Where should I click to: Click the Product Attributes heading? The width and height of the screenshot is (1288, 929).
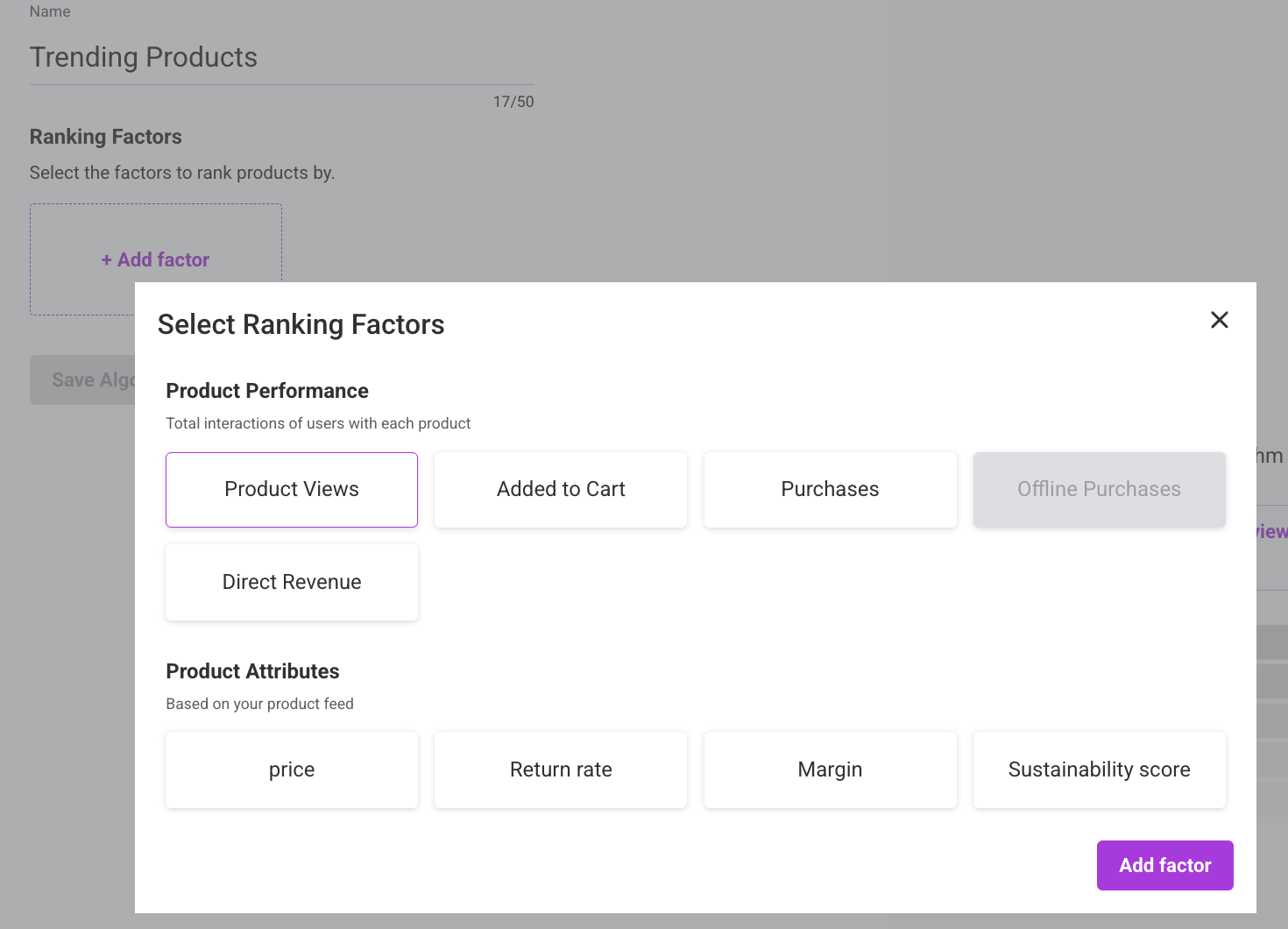(x=252, y=671)
